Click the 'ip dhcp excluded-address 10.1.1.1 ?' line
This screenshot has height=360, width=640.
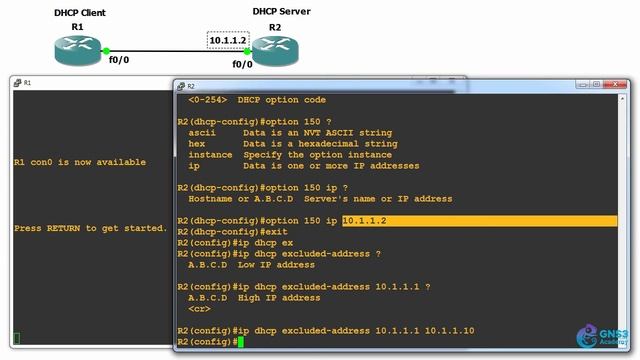pos(304,287)
